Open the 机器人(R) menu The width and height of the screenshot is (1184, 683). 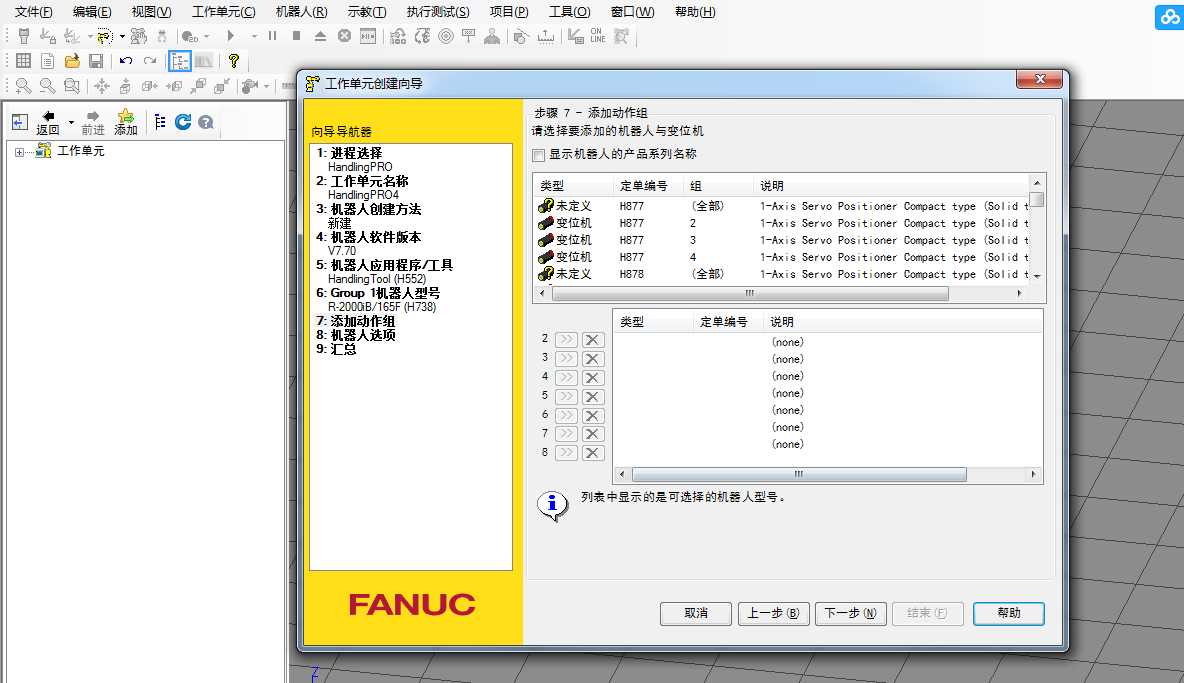(x=301, y=12)
